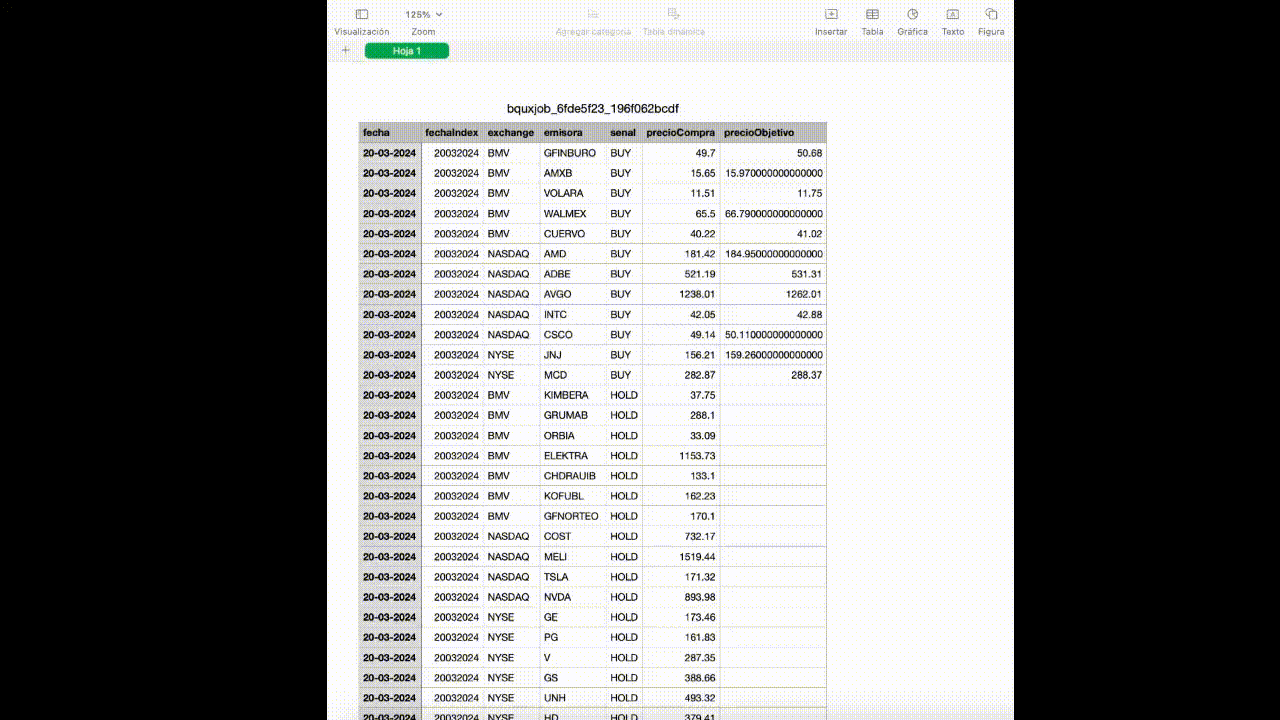This screenshot has width=1280, height=720.
Task: Select the JNJ cell
Action: [573, 355]
